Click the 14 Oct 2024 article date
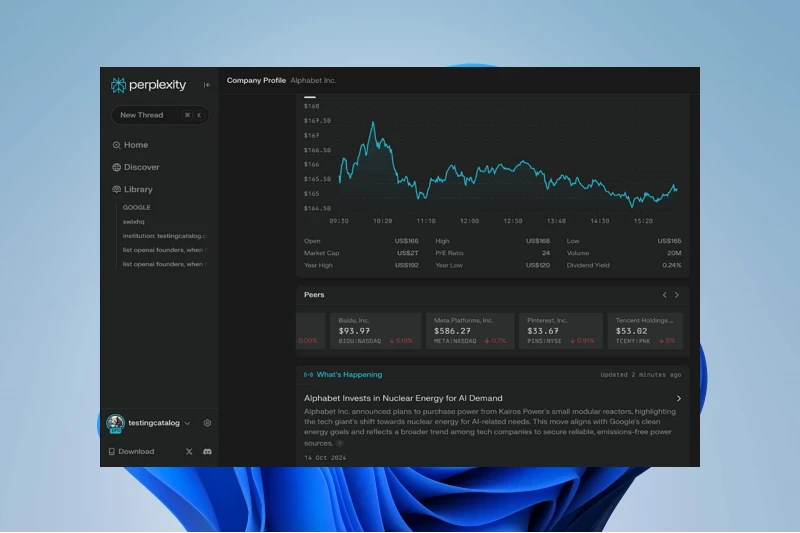 point(325,458)
